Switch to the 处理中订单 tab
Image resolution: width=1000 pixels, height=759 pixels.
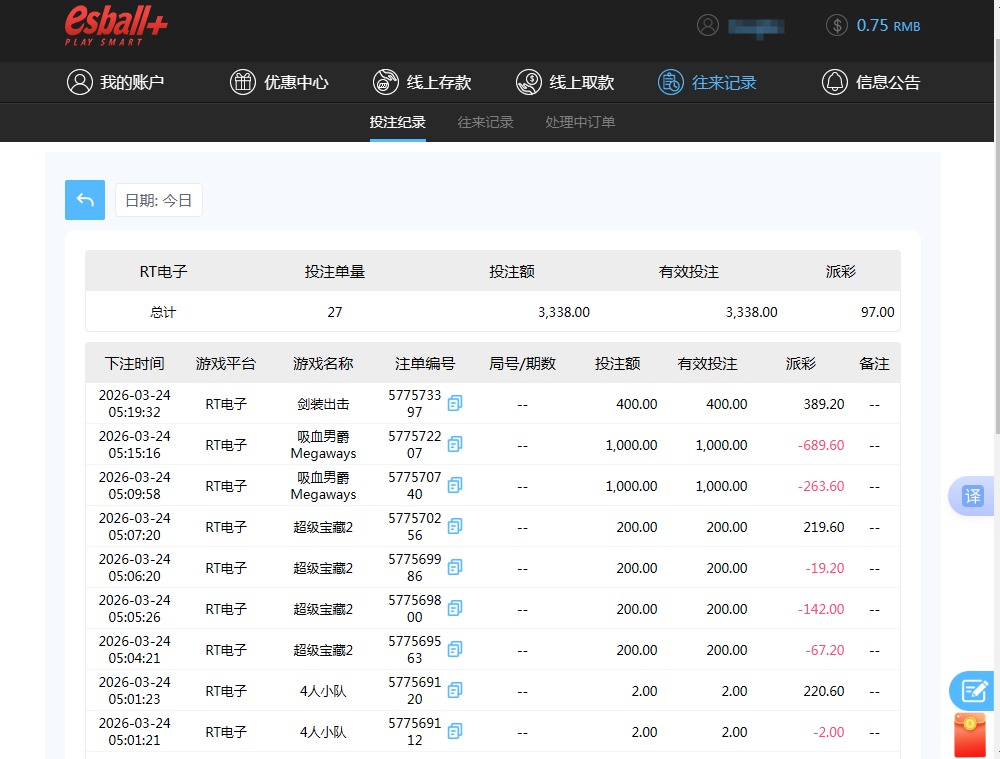tap(579, 122)
